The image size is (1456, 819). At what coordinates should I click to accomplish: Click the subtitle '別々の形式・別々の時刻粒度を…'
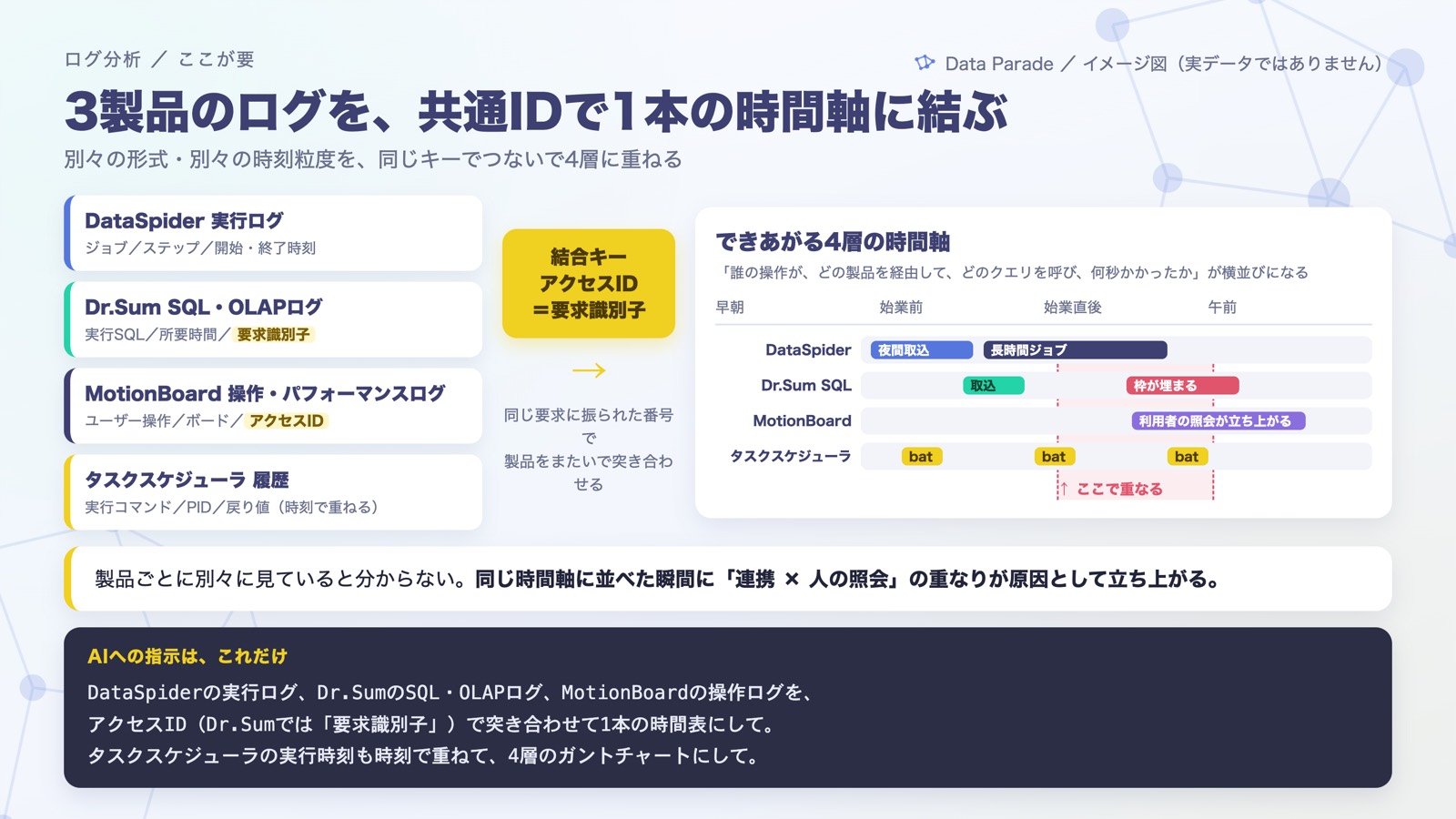click(x=373, y=159)
